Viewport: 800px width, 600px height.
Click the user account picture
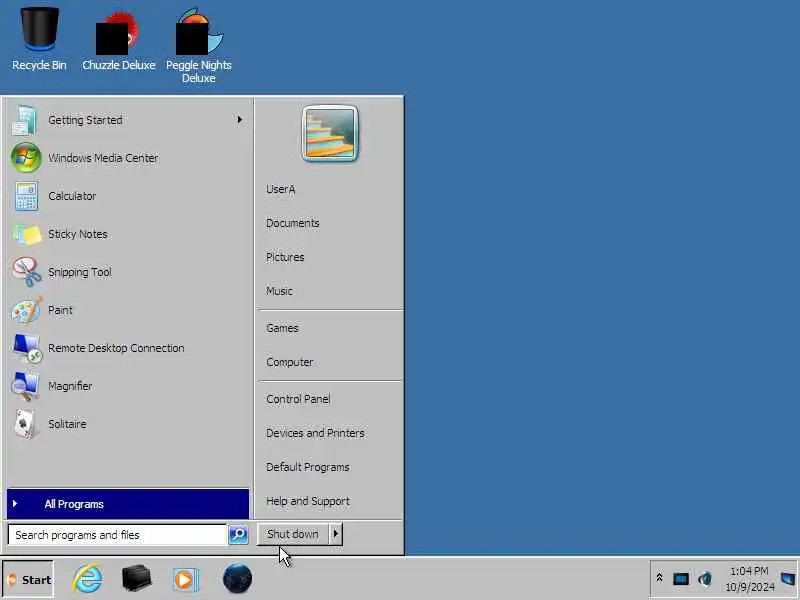[330, 134]
